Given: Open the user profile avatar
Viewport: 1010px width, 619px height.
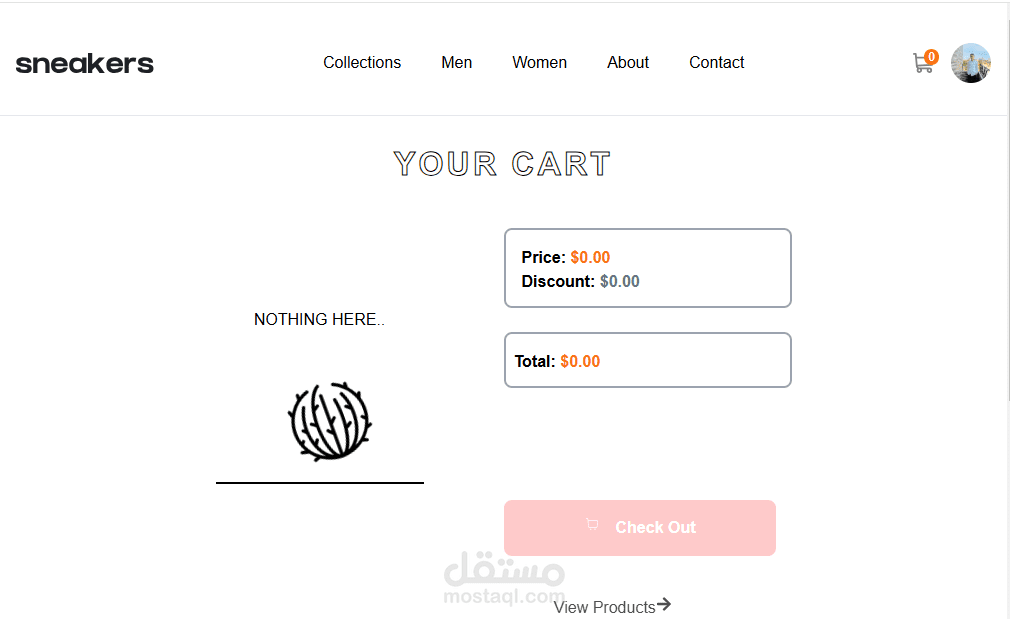Looking at the screenshot, I should (x=970, y=63).
